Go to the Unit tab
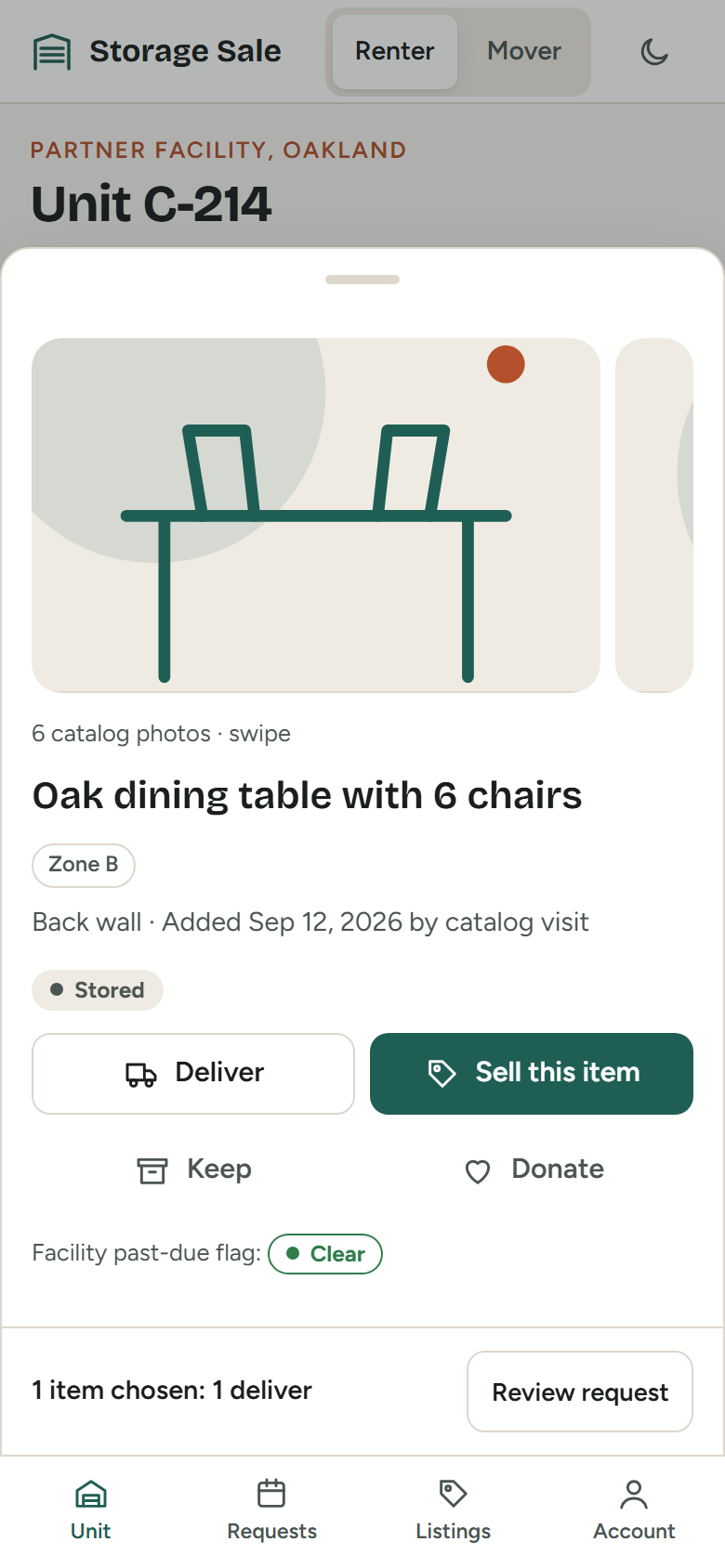The width and height of the screenshot is (725, 1568). click(91, 1510)
